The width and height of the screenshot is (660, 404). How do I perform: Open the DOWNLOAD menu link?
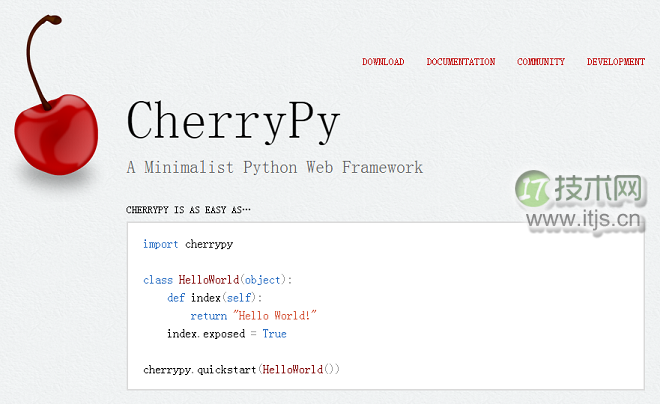tap(383, 62)
